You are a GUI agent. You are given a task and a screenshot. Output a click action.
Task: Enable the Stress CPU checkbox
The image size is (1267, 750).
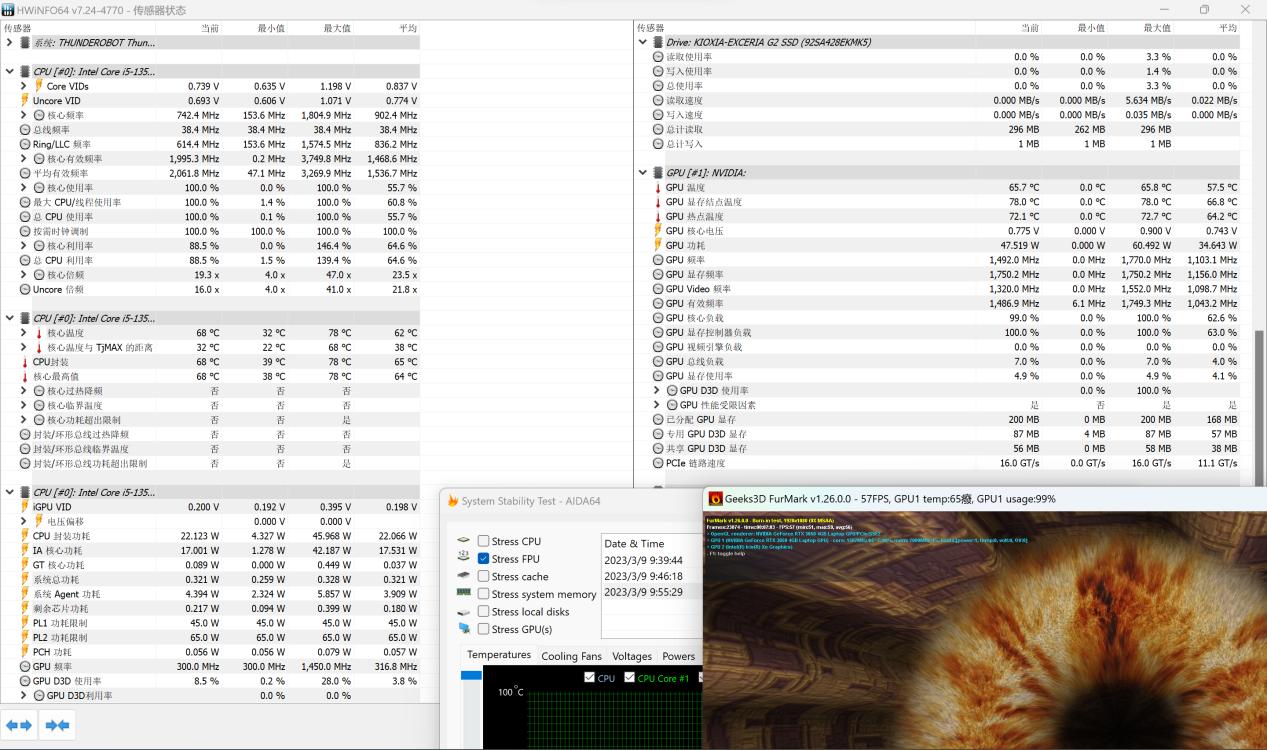pyautogui.click(x=484, y=542)
